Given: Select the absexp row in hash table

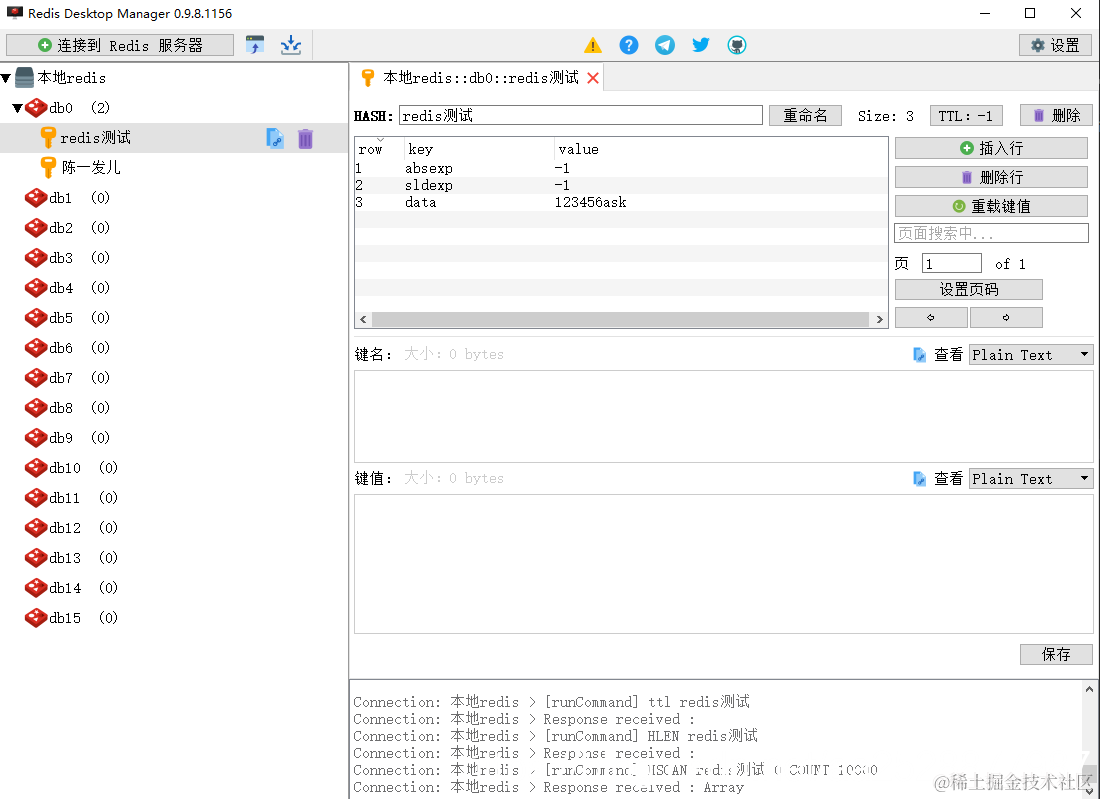Looking at the screenshot, I should click(x=621, y=168).
